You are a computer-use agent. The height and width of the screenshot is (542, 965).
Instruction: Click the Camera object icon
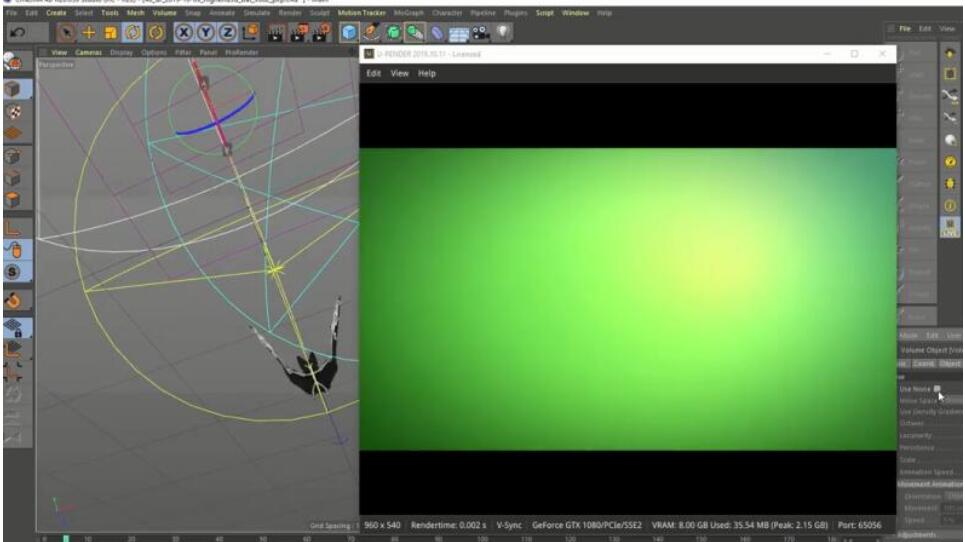point(476,33)
